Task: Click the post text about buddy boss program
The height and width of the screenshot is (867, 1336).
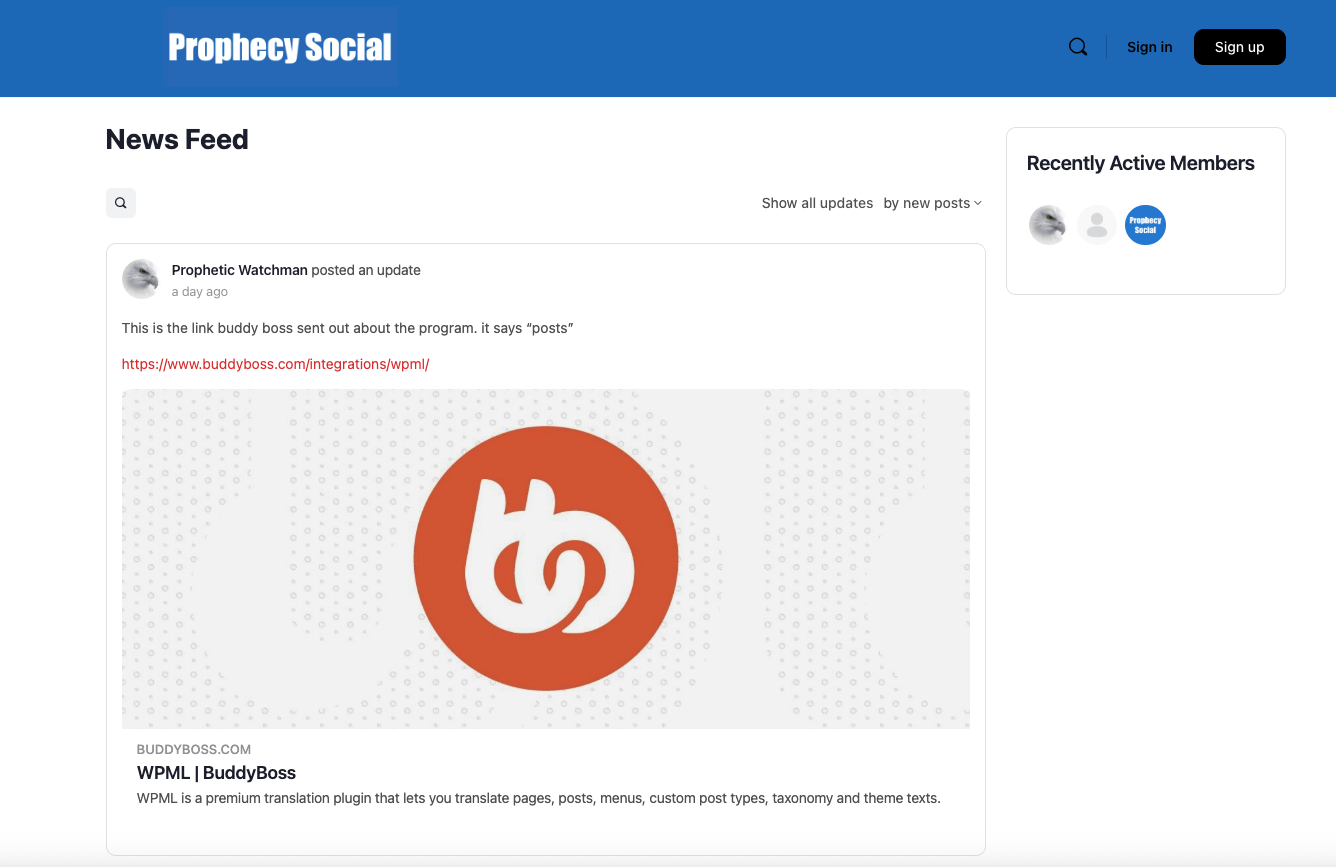Action: click(x=348, y=328)
